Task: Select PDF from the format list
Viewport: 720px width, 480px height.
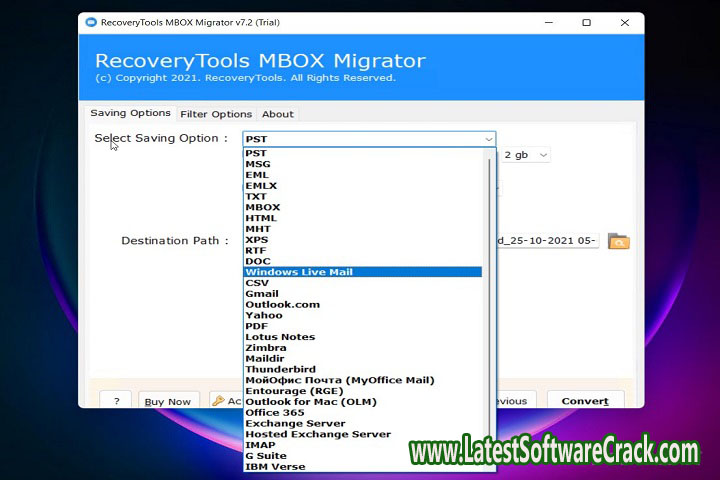Action: click(257, 326)
